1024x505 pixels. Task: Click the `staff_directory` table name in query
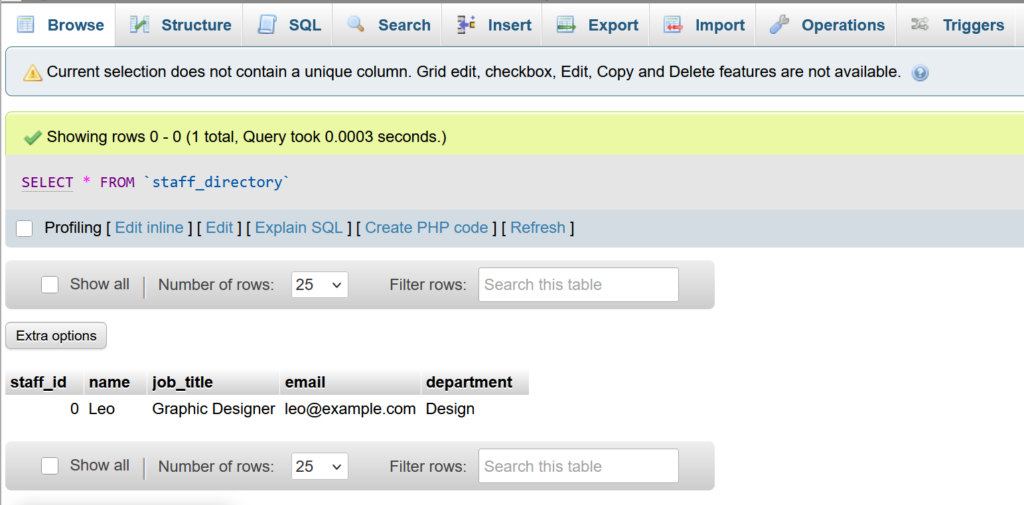pos(219,182)
